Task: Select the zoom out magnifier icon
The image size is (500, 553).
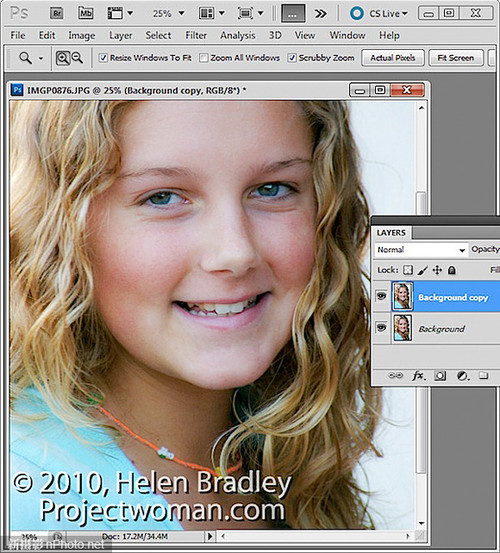Action: point(77,58)
